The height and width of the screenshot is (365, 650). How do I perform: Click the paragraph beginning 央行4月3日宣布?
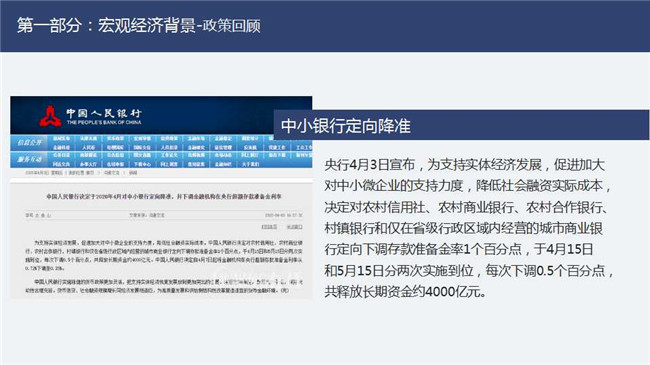pyautogui.click(x=468, y=228)
